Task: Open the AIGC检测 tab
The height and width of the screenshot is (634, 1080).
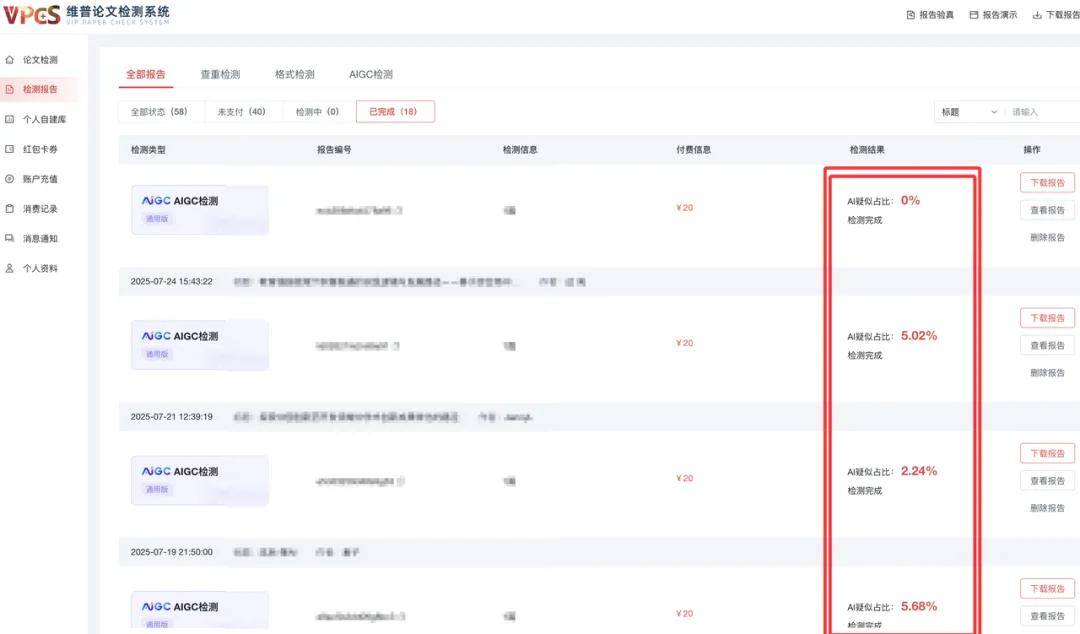Action: click(371, 73)
